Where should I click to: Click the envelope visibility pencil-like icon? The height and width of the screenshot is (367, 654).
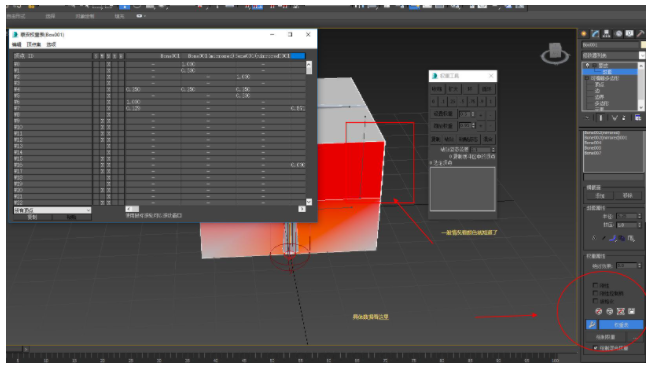coord(603,238)
